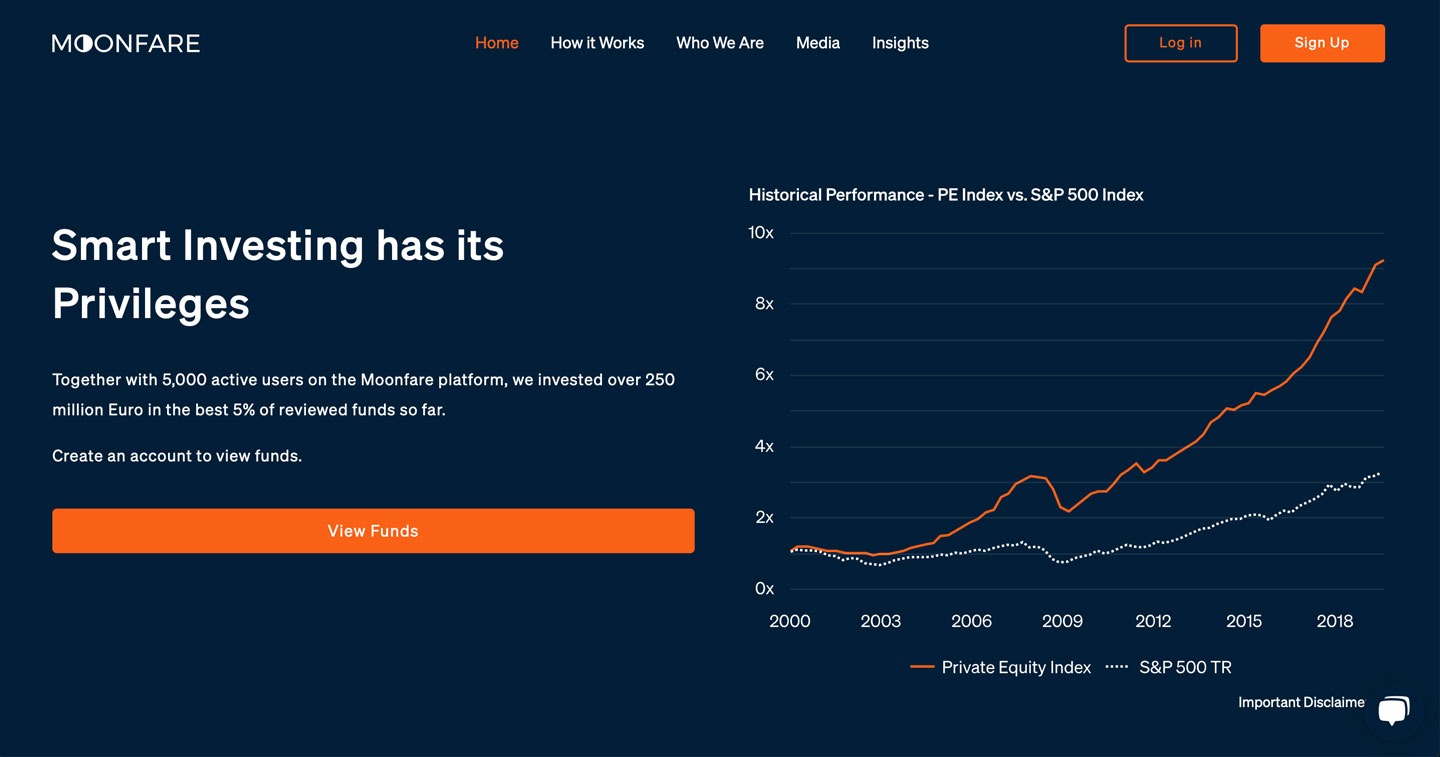
Task: Go to the Home nav item
Action: tap(497, 43)
